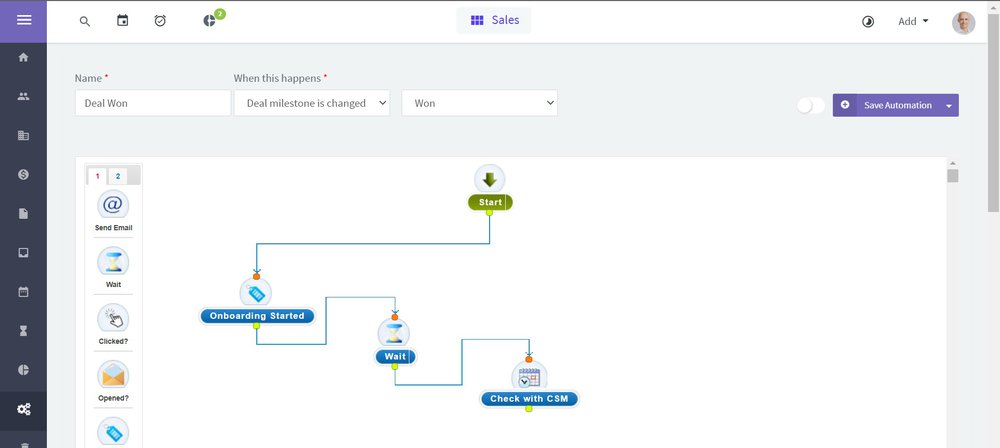Image resolution: width=1000 pixels, height=448 pixels.
Task: Click the timer icon next to Add
Action: pyautogui.click(x=868, y=22)
